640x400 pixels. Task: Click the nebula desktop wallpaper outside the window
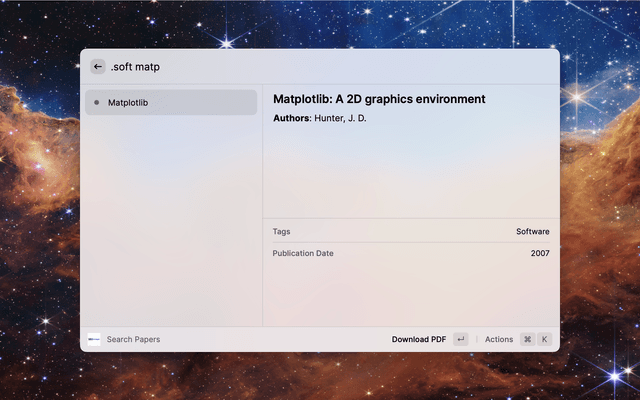40,200
